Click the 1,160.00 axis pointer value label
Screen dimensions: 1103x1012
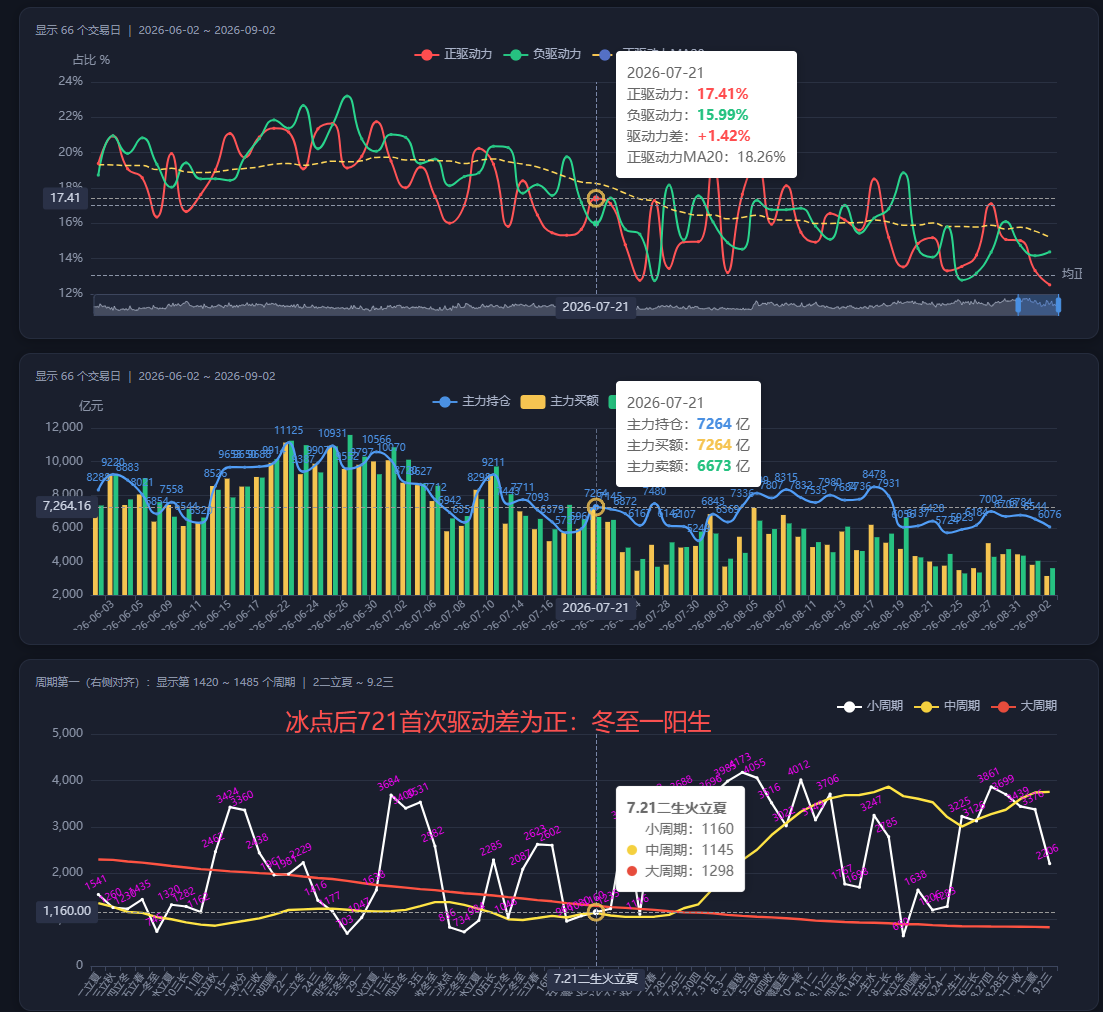pos(67,911)
